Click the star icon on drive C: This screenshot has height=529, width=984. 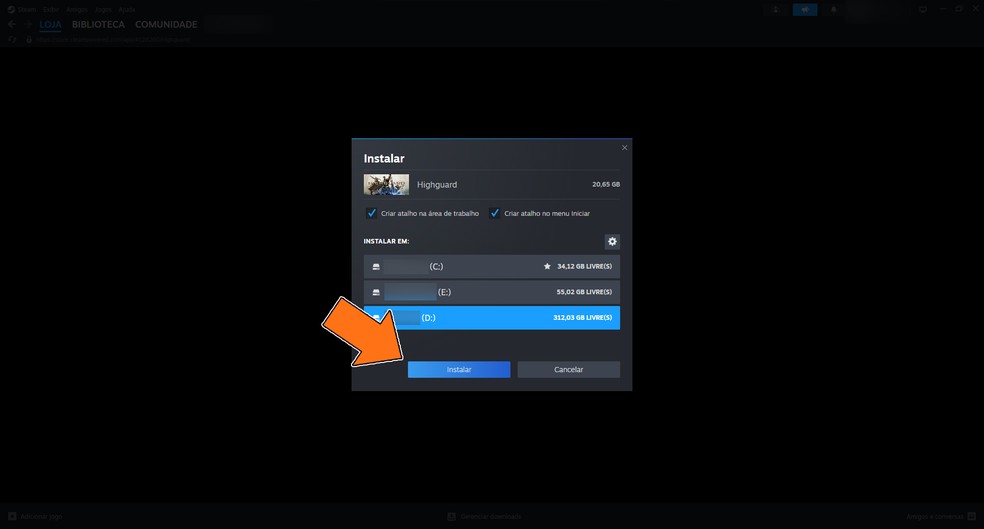pyautogui.click(x=547, y=267)
